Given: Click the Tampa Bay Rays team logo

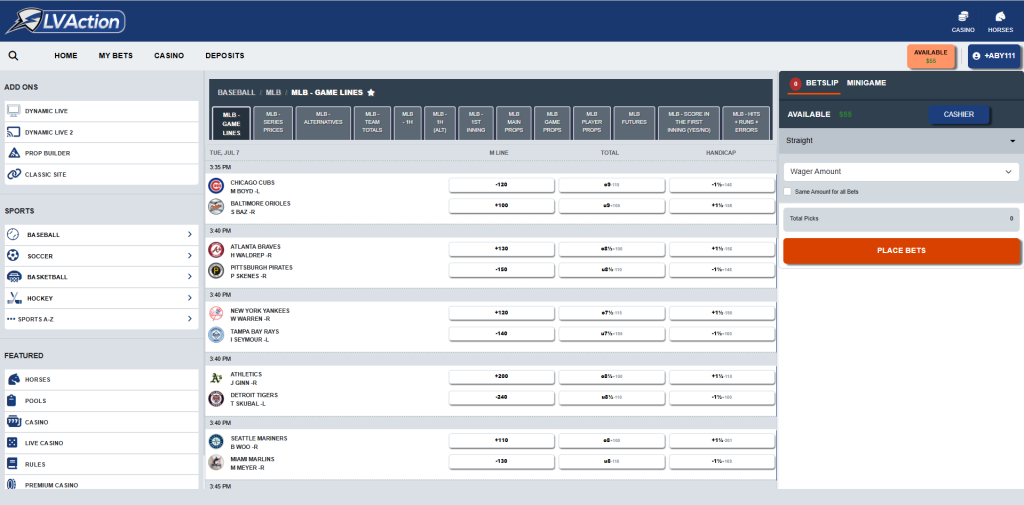Looking at the screenshot, I should tap(216, 335).
